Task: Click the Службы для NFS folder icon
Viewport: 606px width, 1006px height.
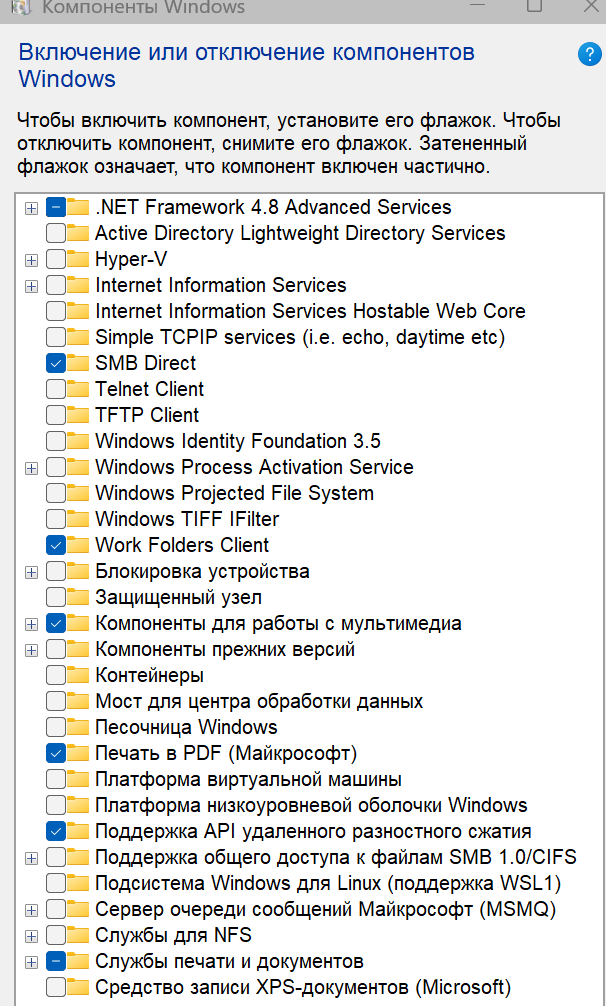Action: [79, 935]
